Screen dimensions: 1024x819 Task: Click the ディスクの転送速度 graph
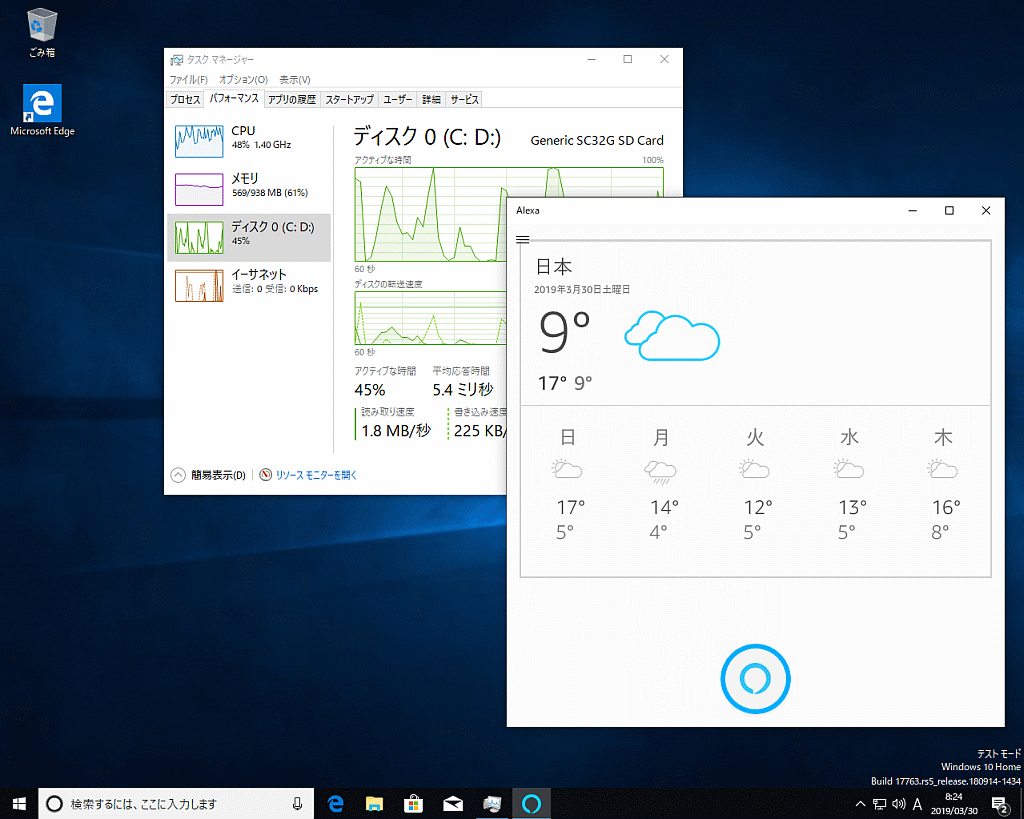click(431, 317)
